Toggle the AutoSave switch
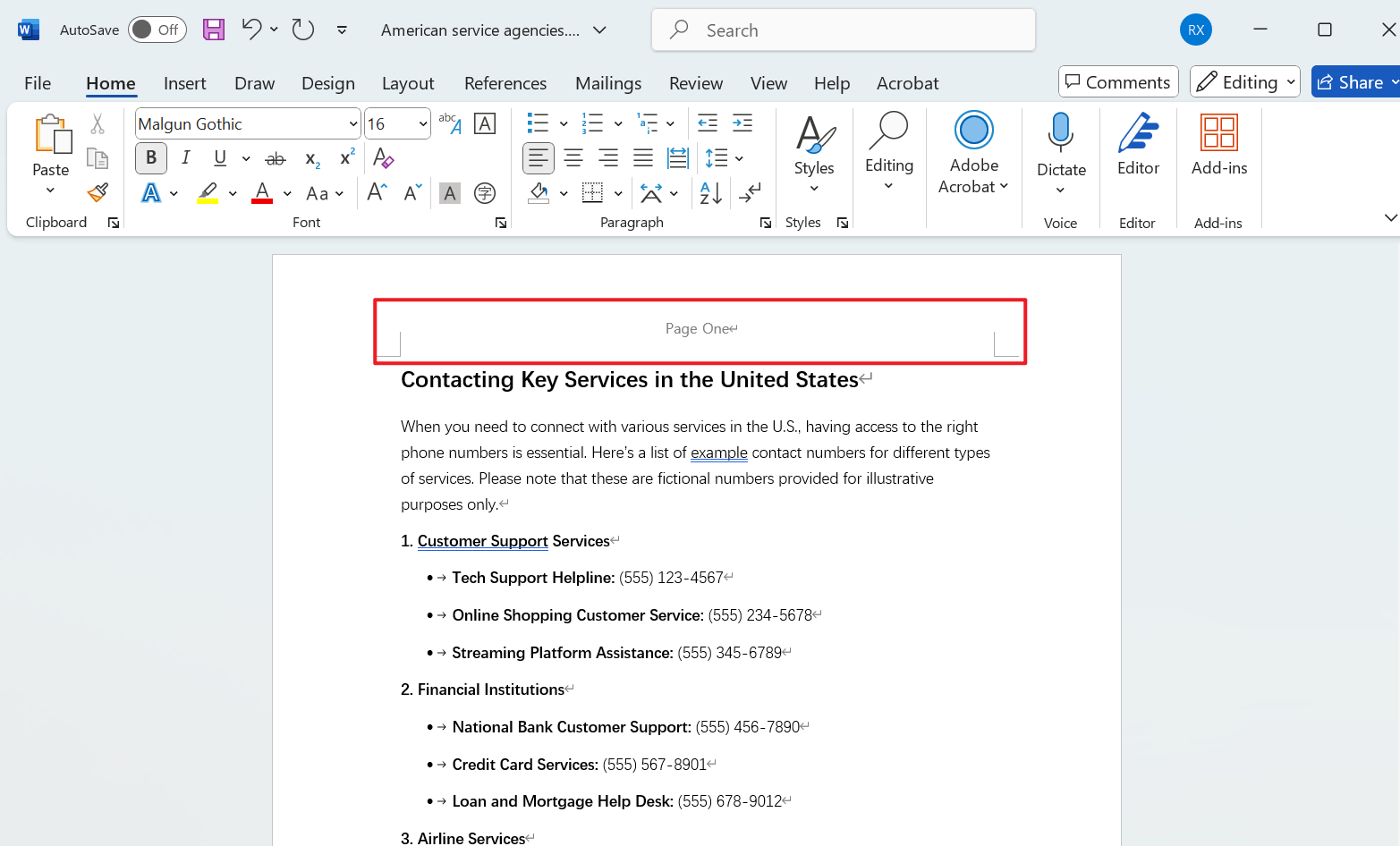 pyautogui.click(x=157, y=30)
